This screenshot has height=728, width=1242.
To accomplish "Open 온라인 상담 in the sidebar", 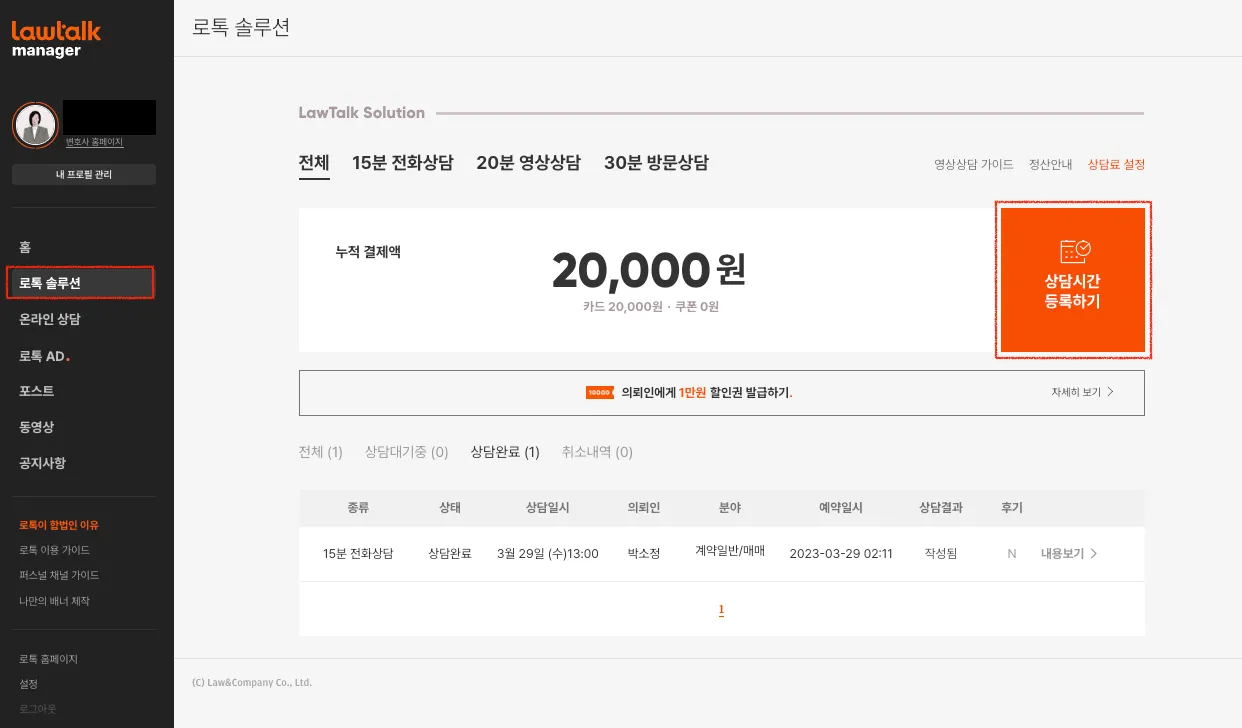I will click(49, 319).
